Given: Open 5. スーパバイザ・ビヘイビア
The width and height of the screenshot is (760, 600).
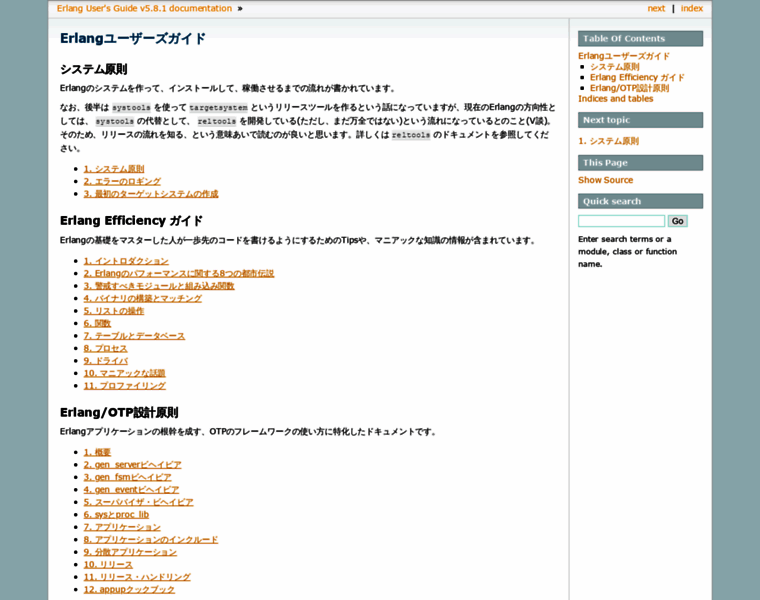Looking at the screenshot, I should pyautogui.click(x=139, y=502).
